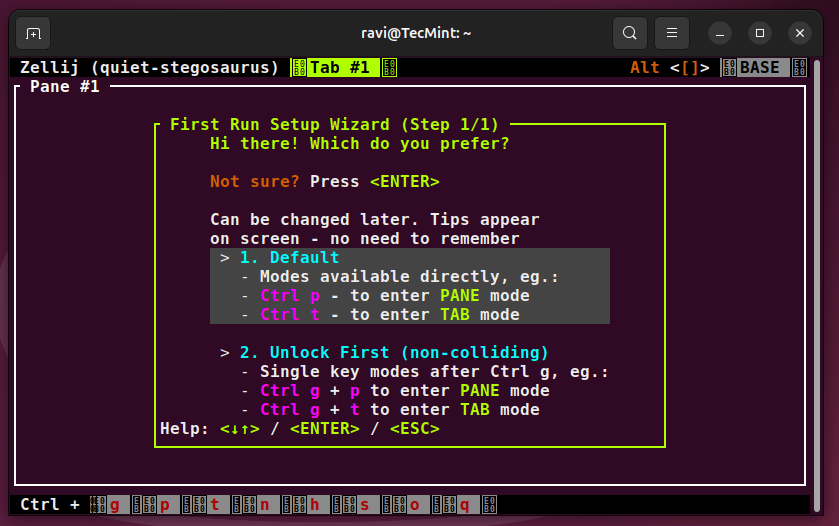Click the 'g' key in Ctrl status bar
Image resolution: width=839 pixels, height=526 pixels.
[114, 505]
